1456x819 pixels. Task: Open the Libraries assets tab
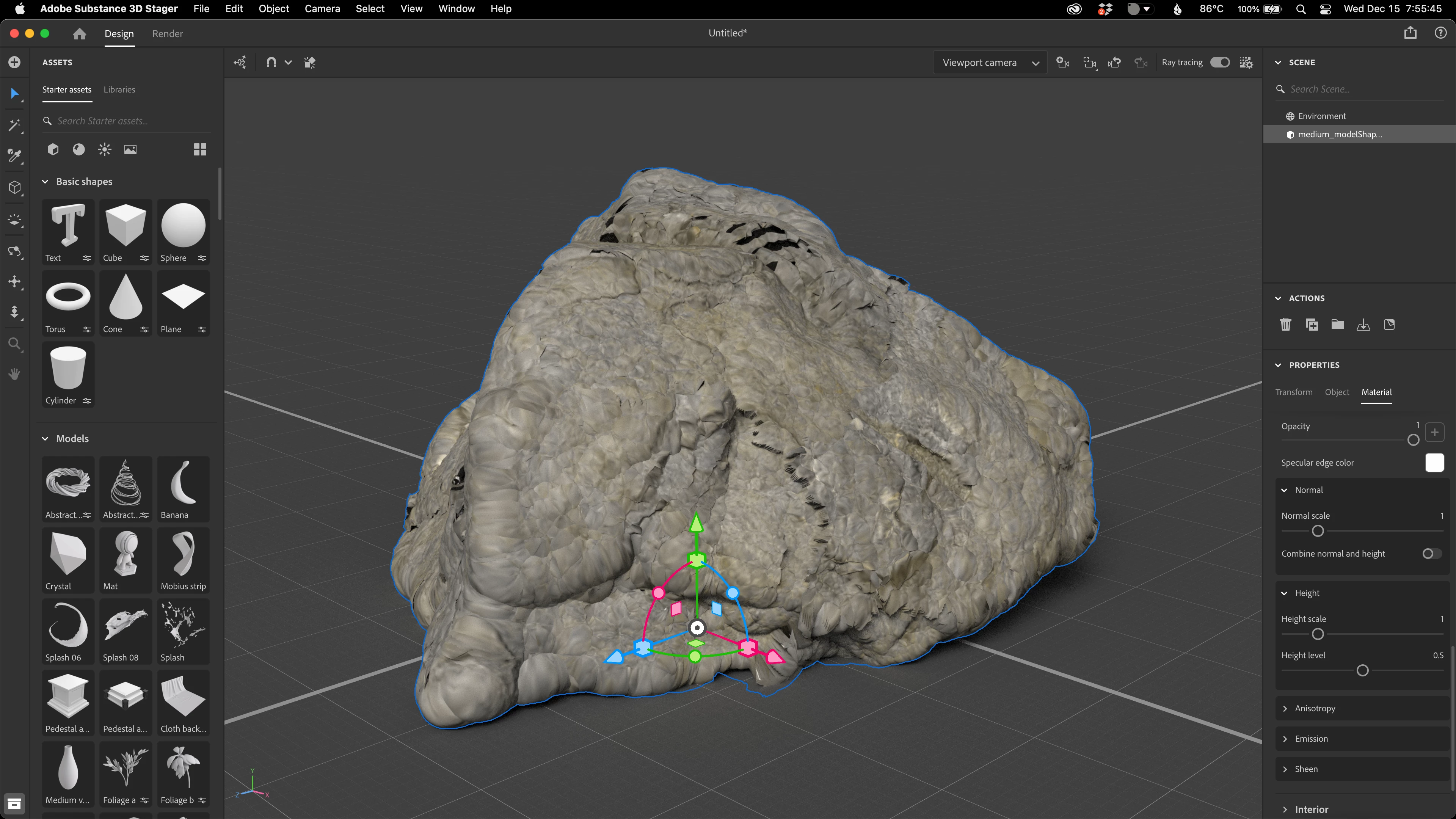click(x=119, y=89)
